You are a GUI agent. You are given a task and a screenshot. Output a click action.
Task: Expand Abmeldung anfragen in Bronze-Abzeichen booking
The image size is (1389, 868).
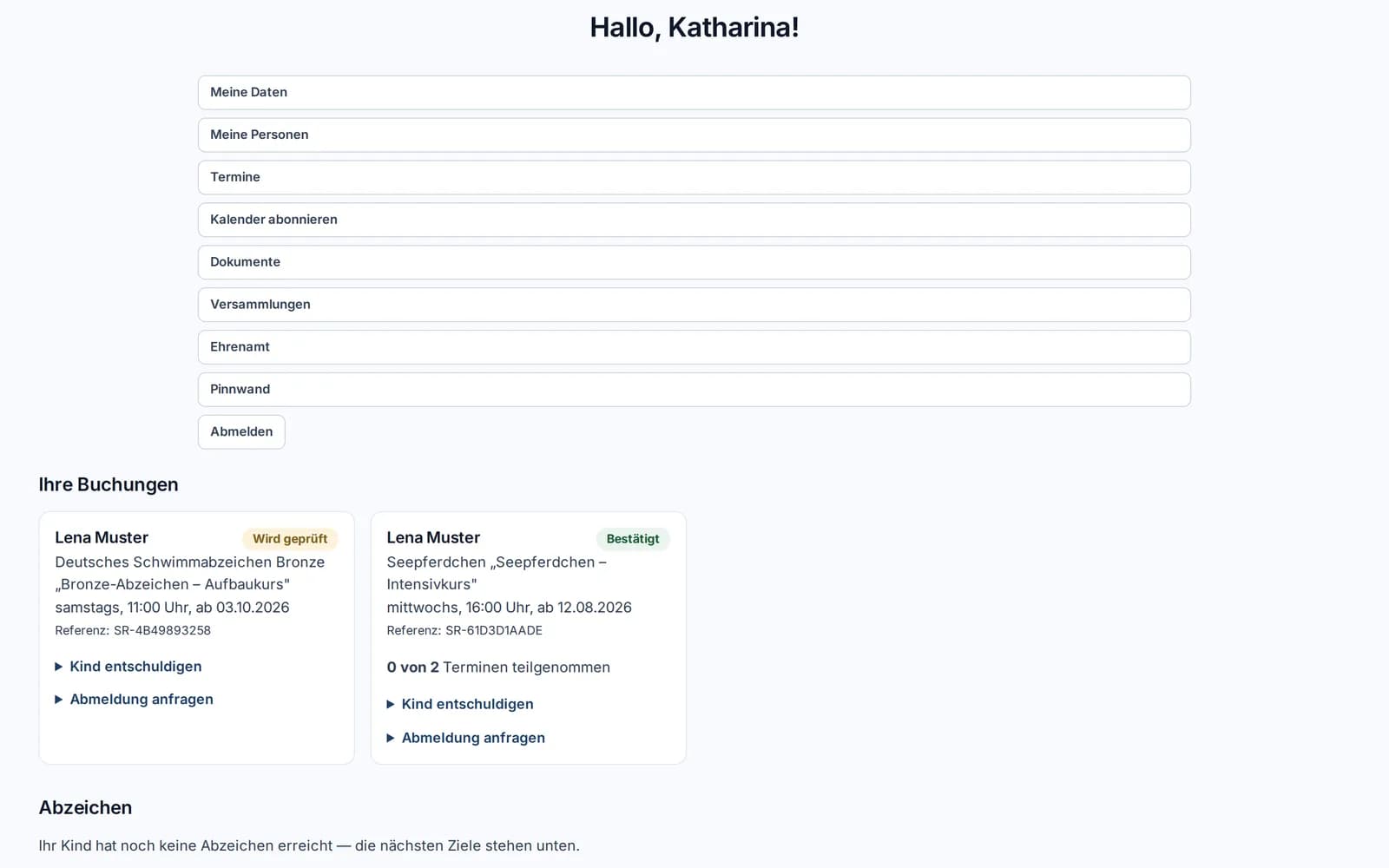point(134,700)
